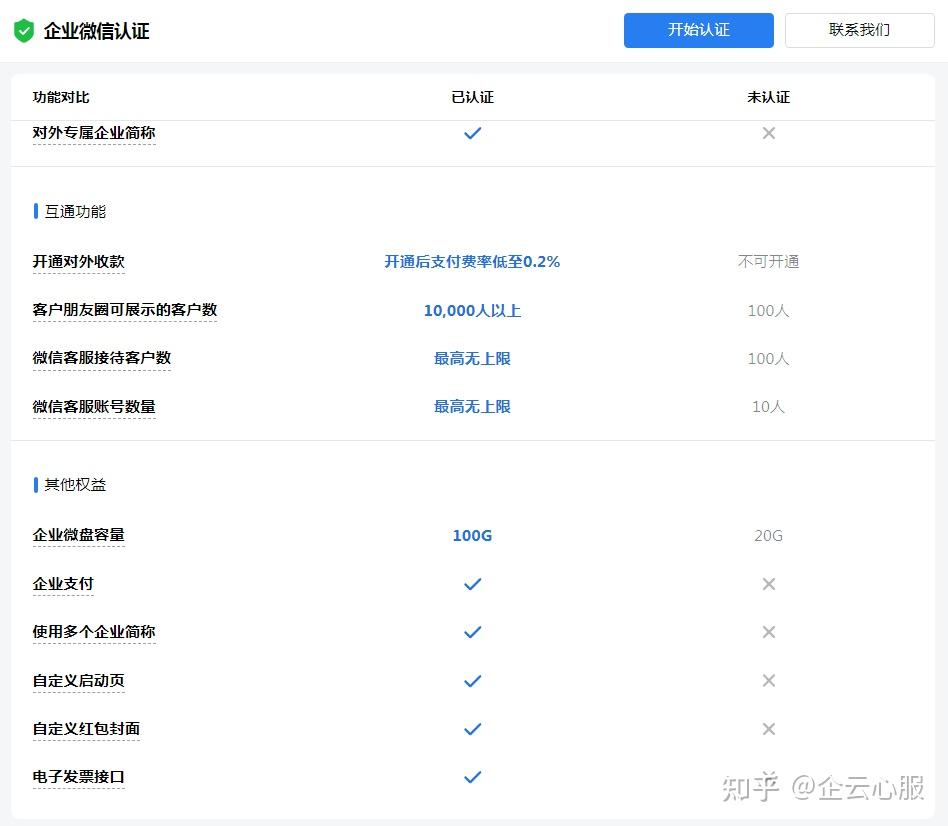The width and height of the screenshot is (948, 826).
Task: Click the 开通对外收款 feature label
Action: pos(79,262)
